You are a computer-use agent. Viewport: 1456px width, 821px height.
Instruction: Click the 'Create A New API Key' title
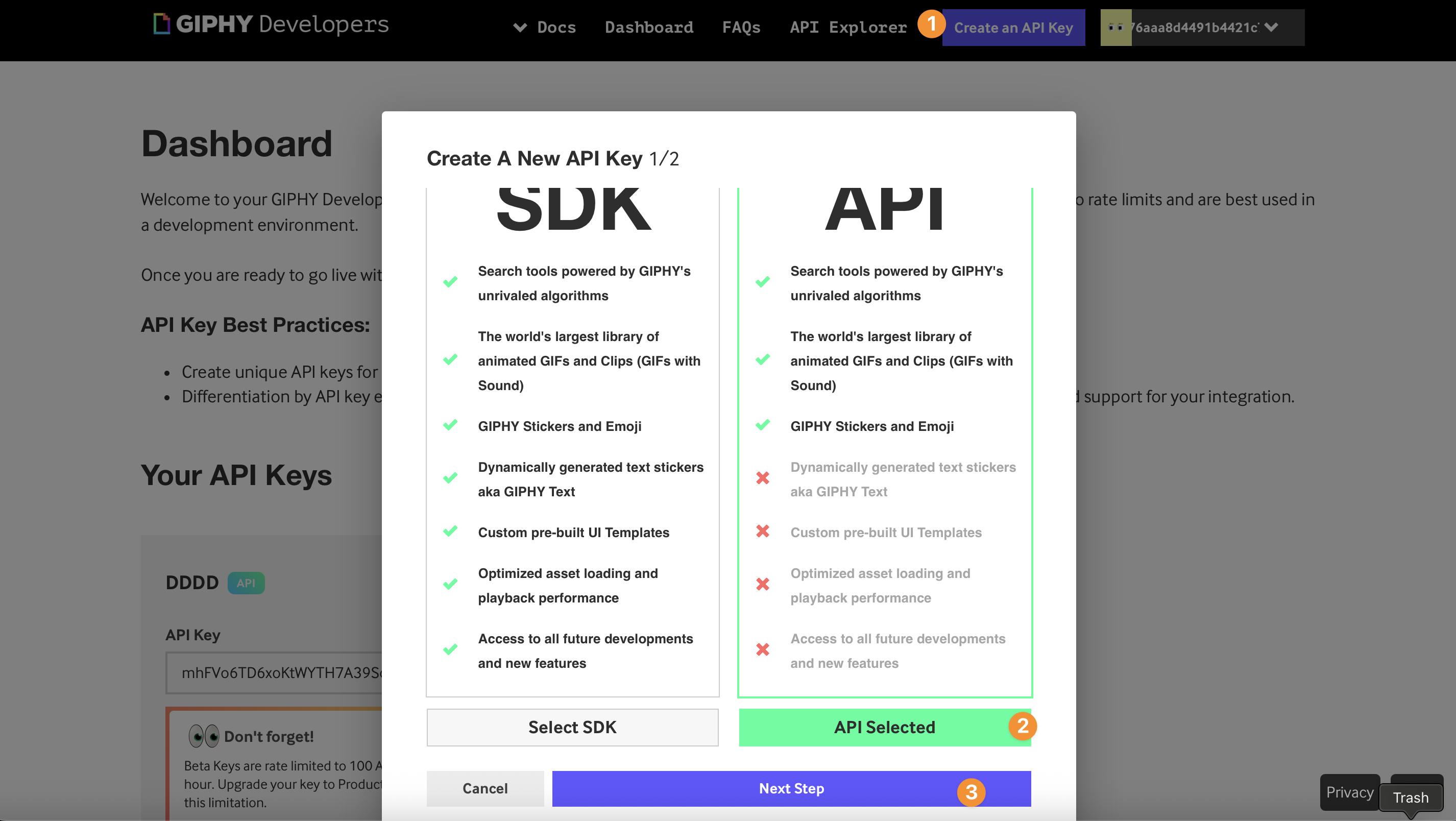tap(535, 158)
